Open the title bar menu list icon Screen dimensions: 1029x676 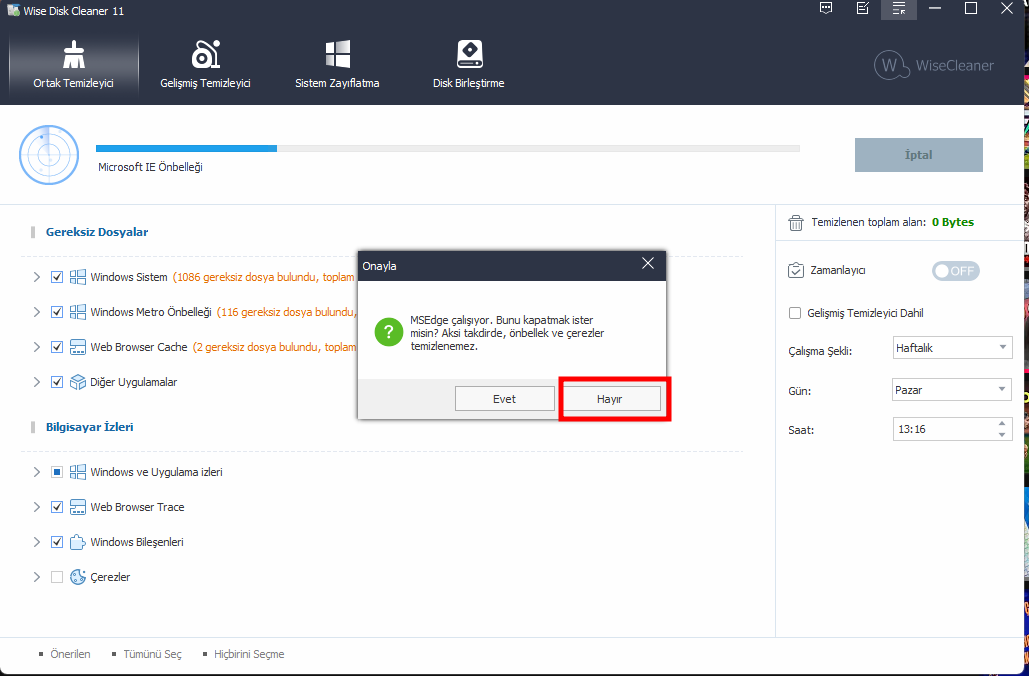[x=898, y=9]
